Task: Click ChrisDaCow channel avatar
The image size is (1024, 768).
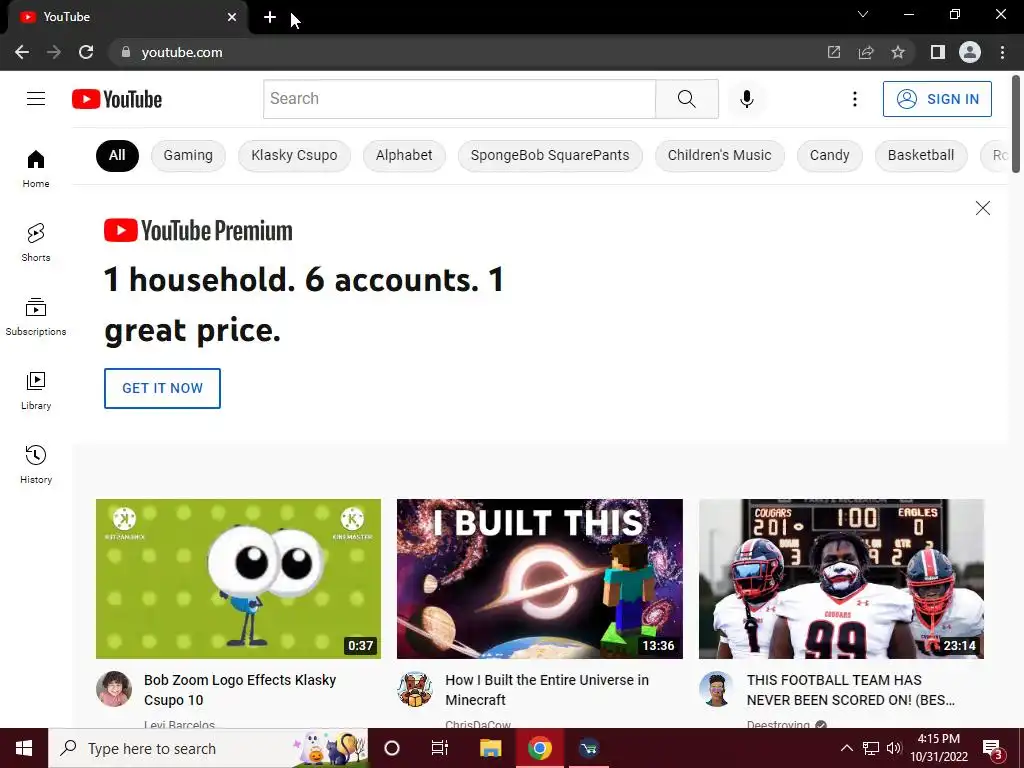Action: (x=415, y=689)
